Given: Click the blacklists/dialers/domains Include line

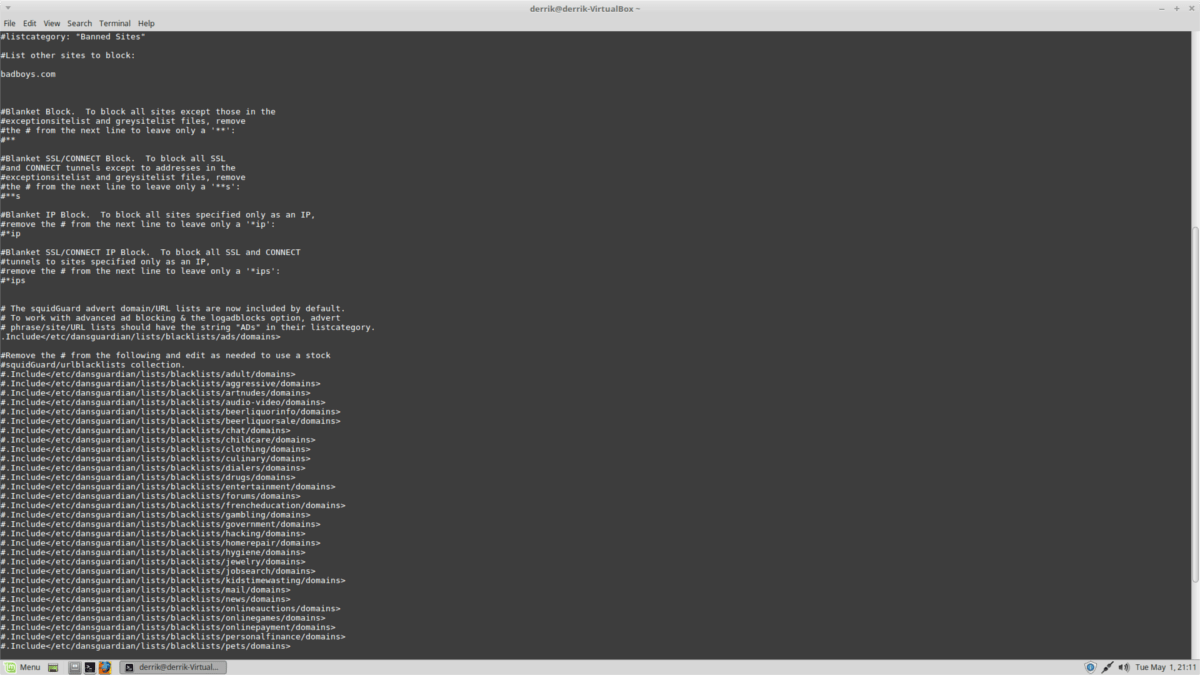Looking at the screenshot, I should pos(153,468).
